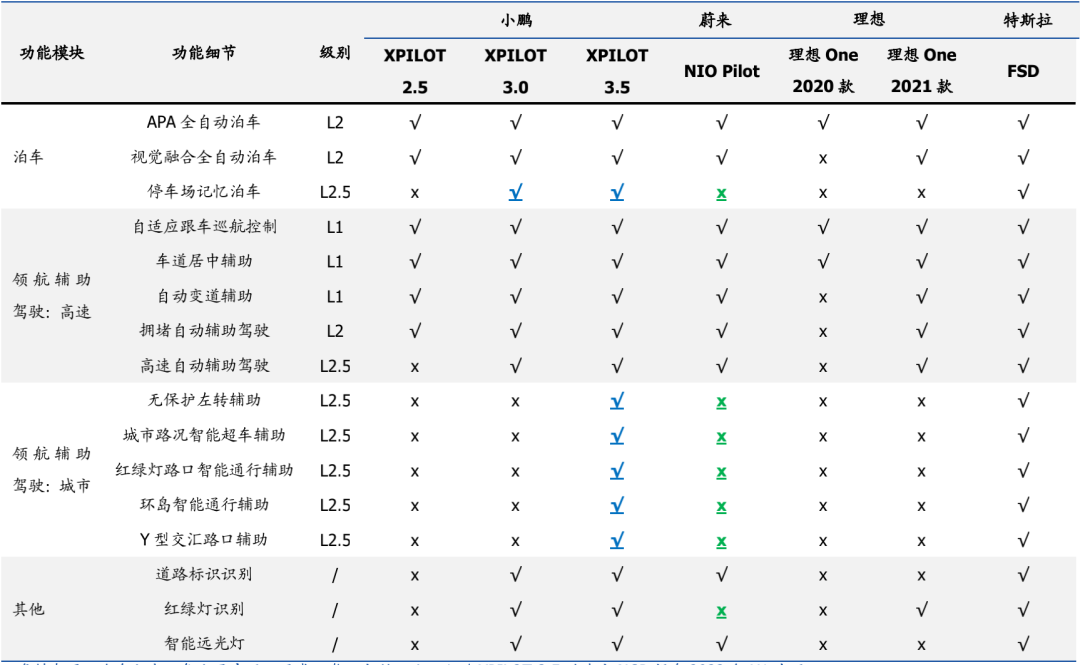Screen dimensions: 1080x665
Task: Click the FSD checkmark in 智能远光灯 row
Action: click(1024, 644)
